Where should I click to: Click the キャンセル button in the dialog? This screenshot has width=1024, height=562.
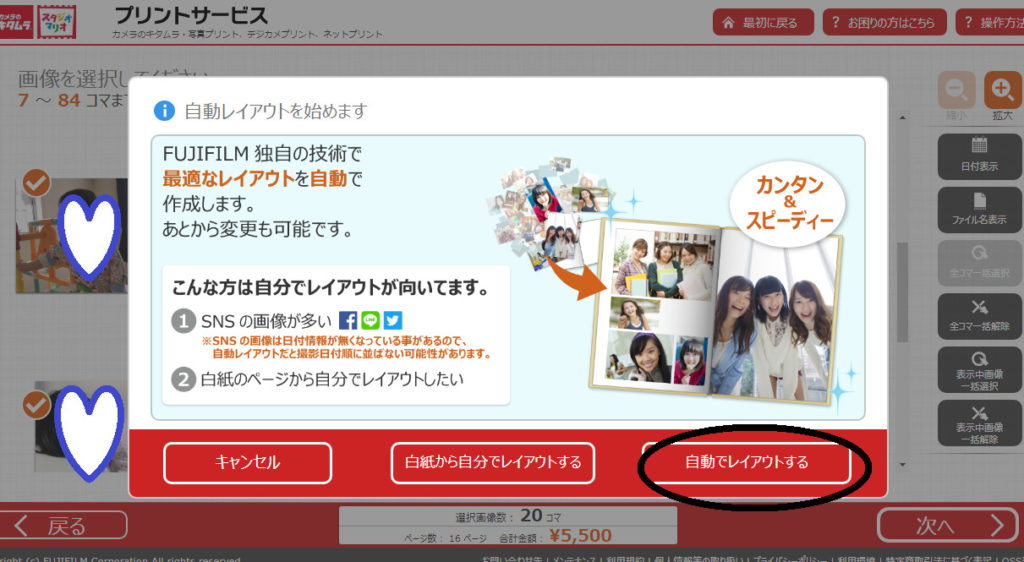(248, 463)
